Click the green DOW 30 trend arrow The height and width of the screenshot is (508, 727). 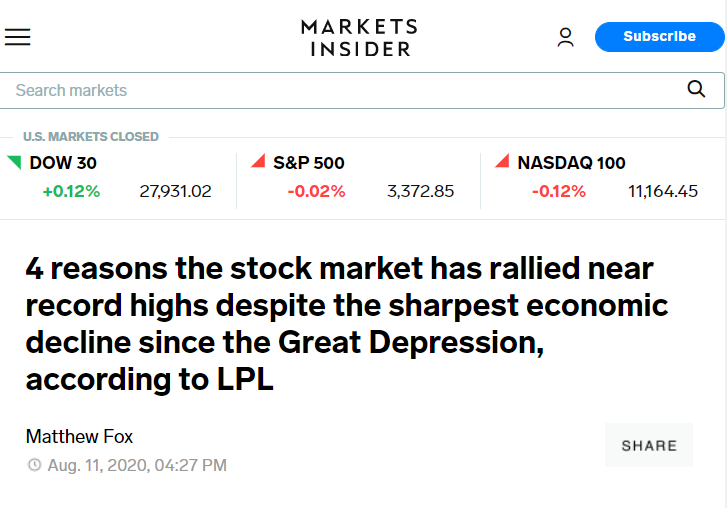tap(14, 162)
